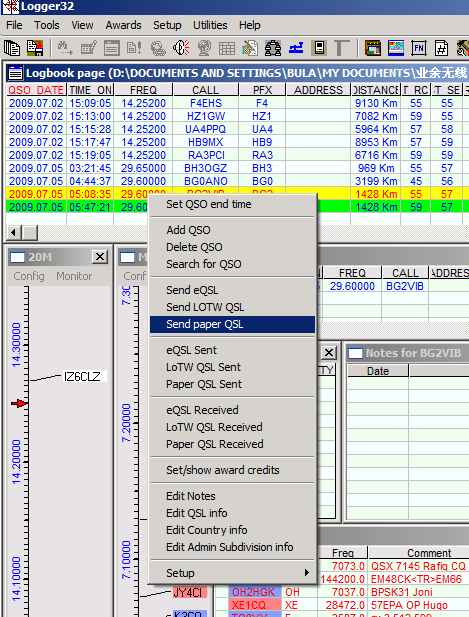
Task: Click the lined form window toolbar icon
Action: coord(111,48)
